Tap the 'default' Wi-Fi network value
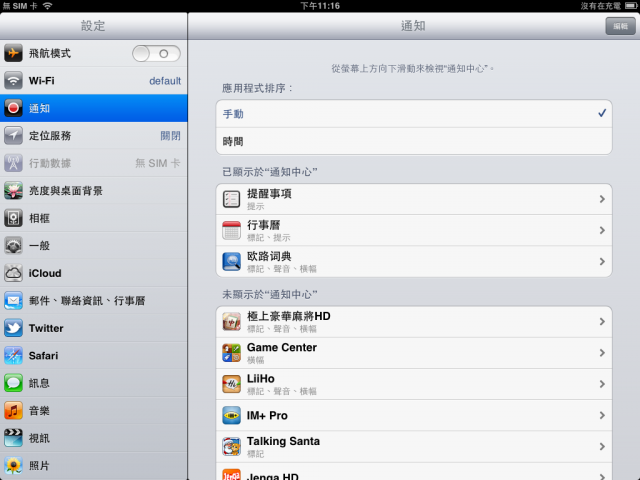Image resolution: width=640 pixels, height=480 pixels. click(x=165, y=81)
